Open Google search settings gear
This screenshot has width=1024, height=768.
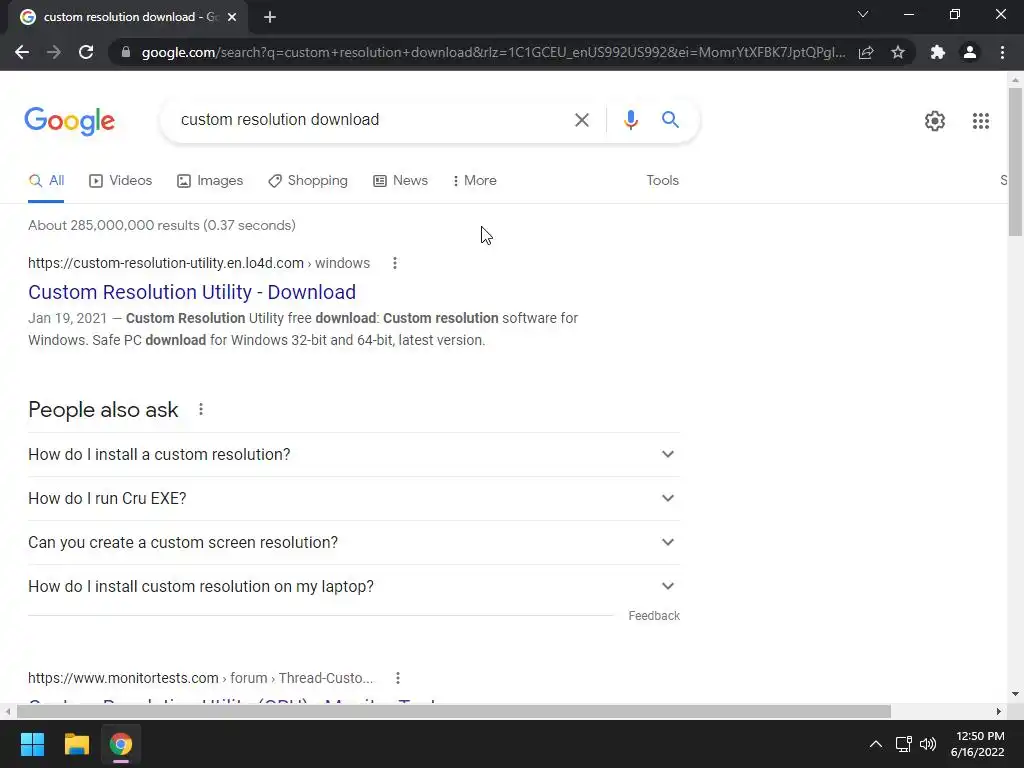935,121
